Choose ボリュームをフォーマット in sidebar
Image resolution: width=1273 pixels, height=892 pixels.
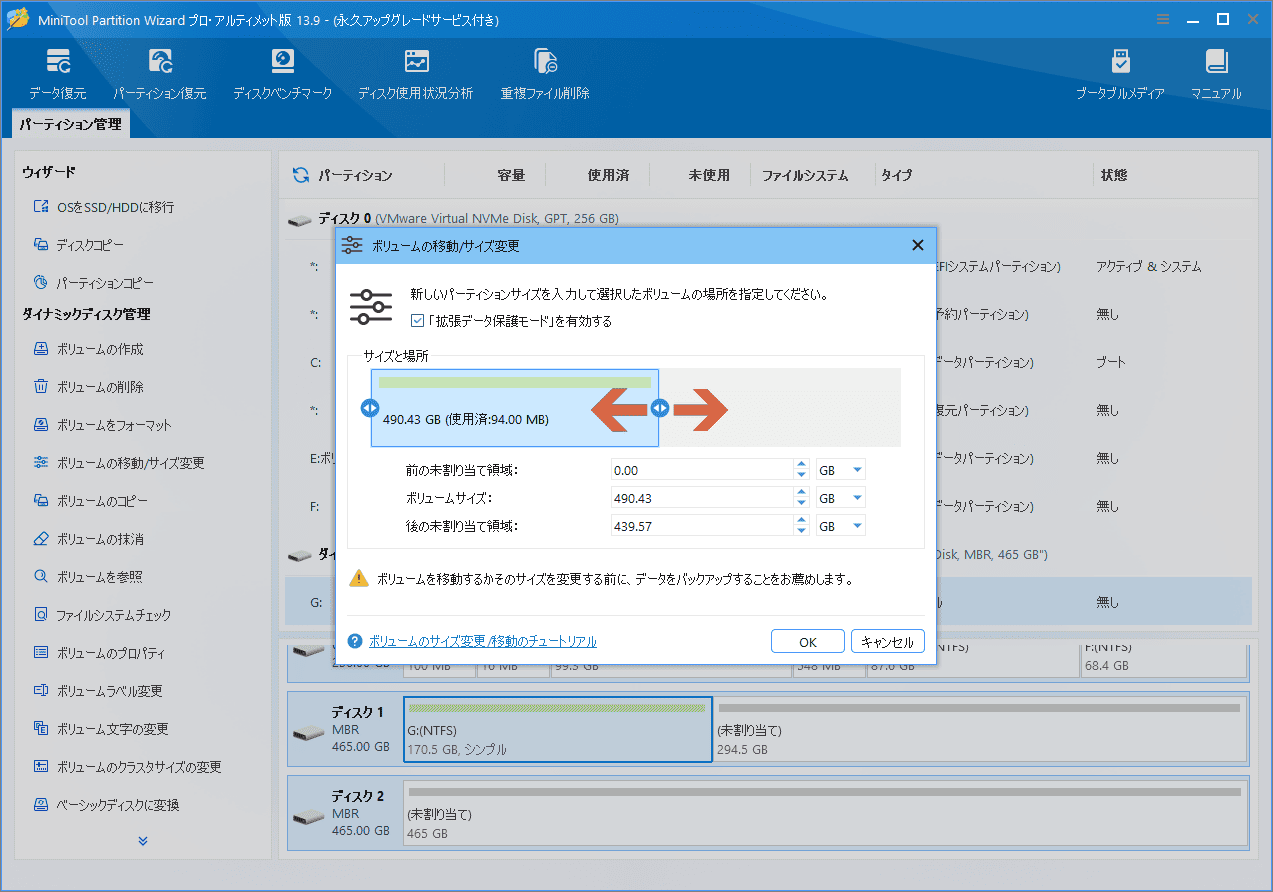click(102, 425)
